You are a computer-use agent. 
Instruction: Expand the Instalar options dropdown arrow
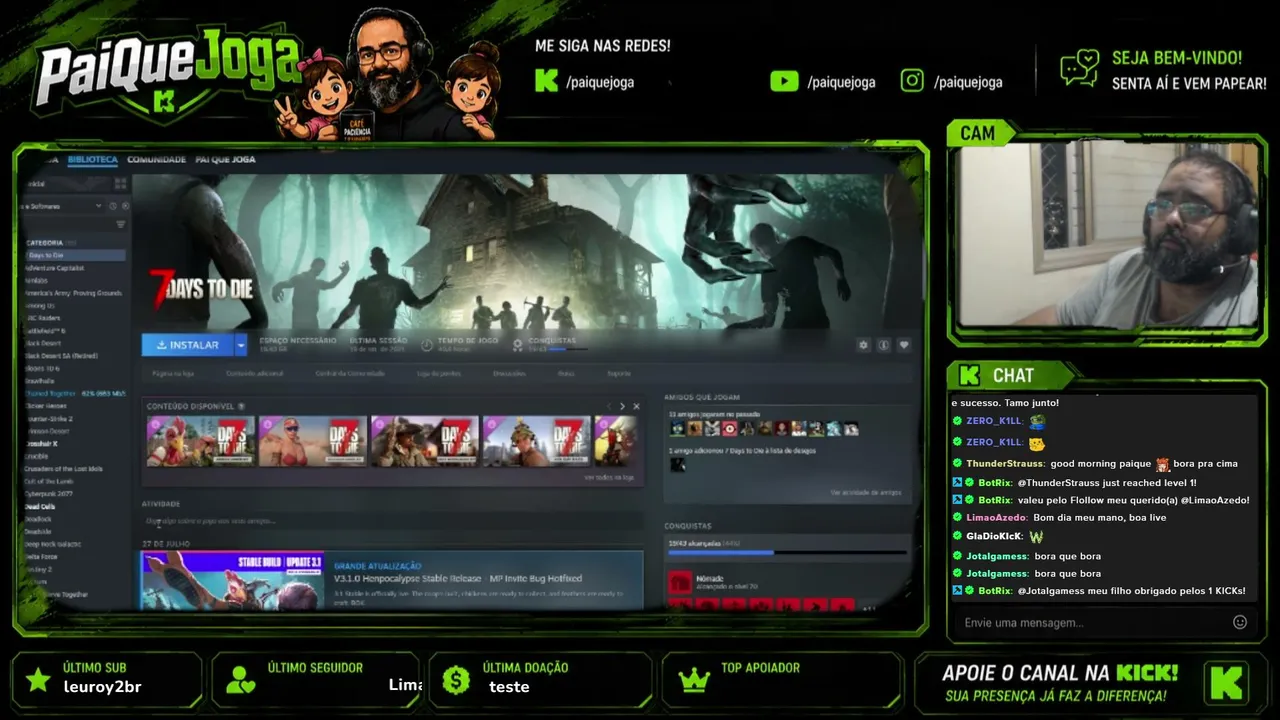click(x=240, y=345)
